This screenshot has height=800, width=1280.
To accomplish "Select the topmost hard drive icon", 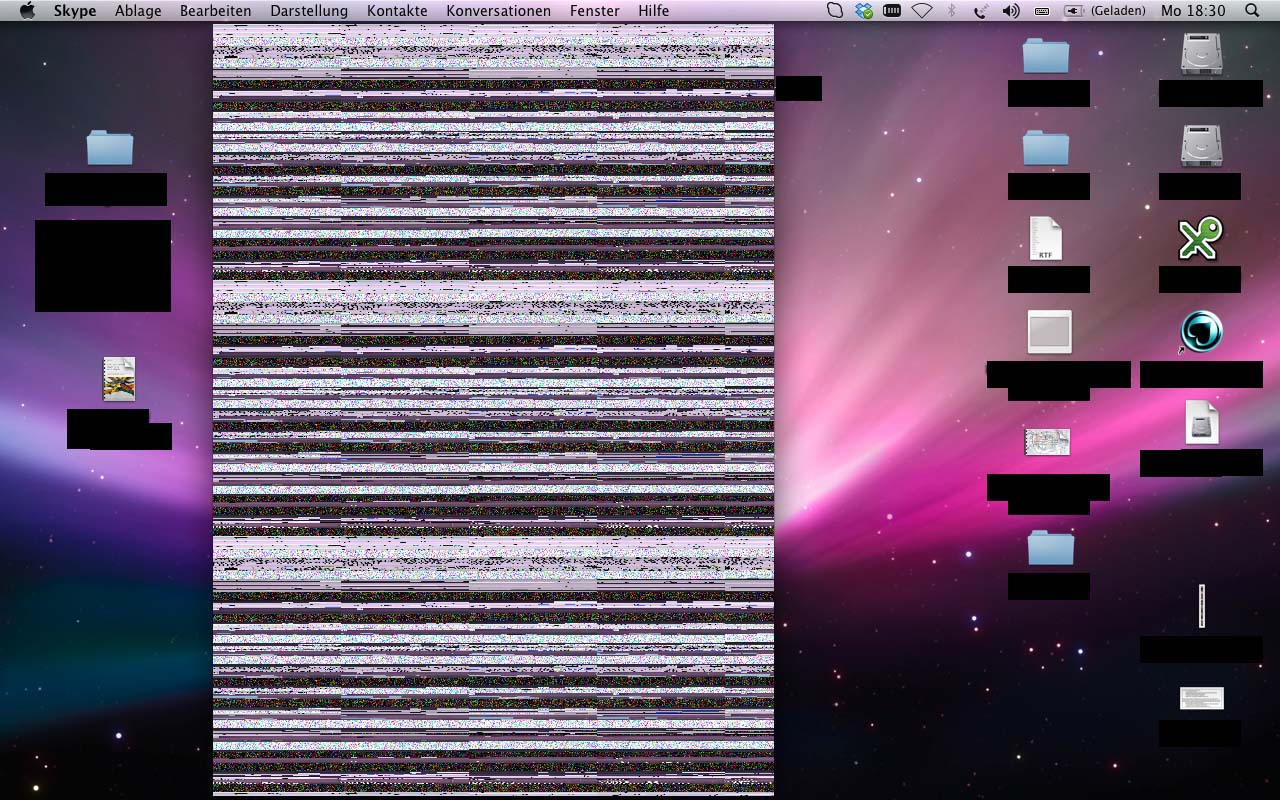I will (1201, 54).
